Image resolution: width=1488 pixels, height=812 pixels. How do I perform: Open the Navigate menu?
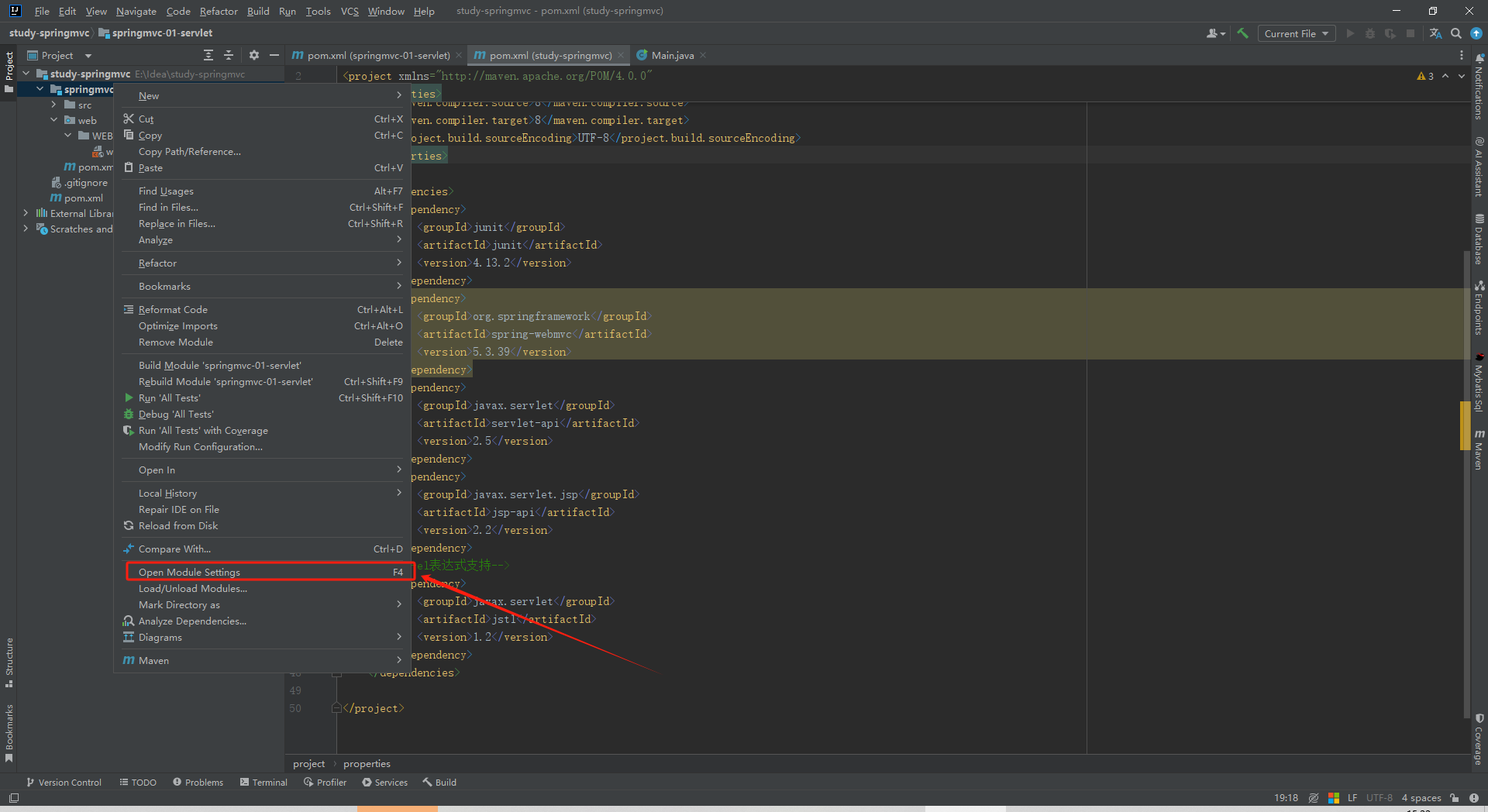pyautogui.click(x=136, y=11)
